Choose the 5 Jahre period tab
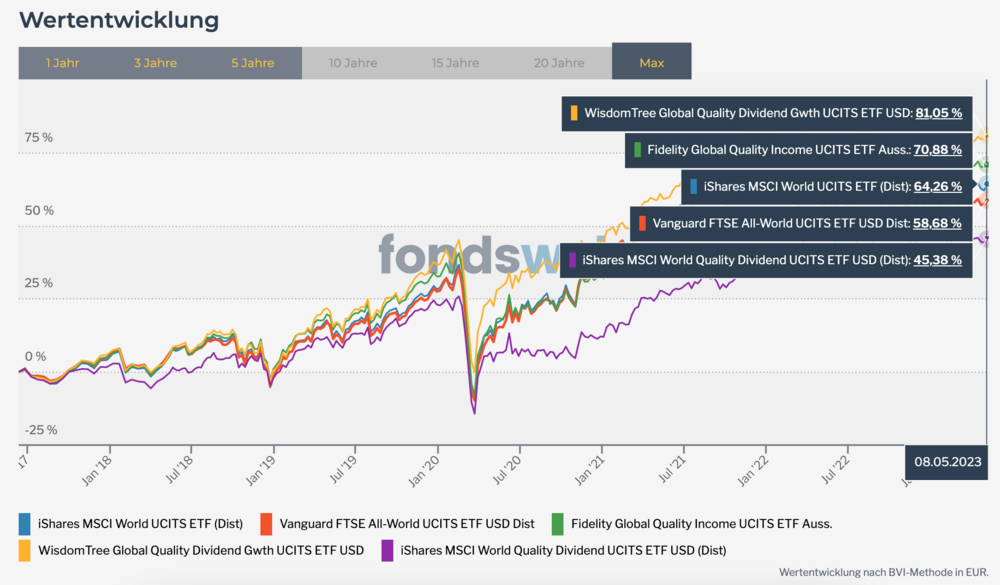 253,63
